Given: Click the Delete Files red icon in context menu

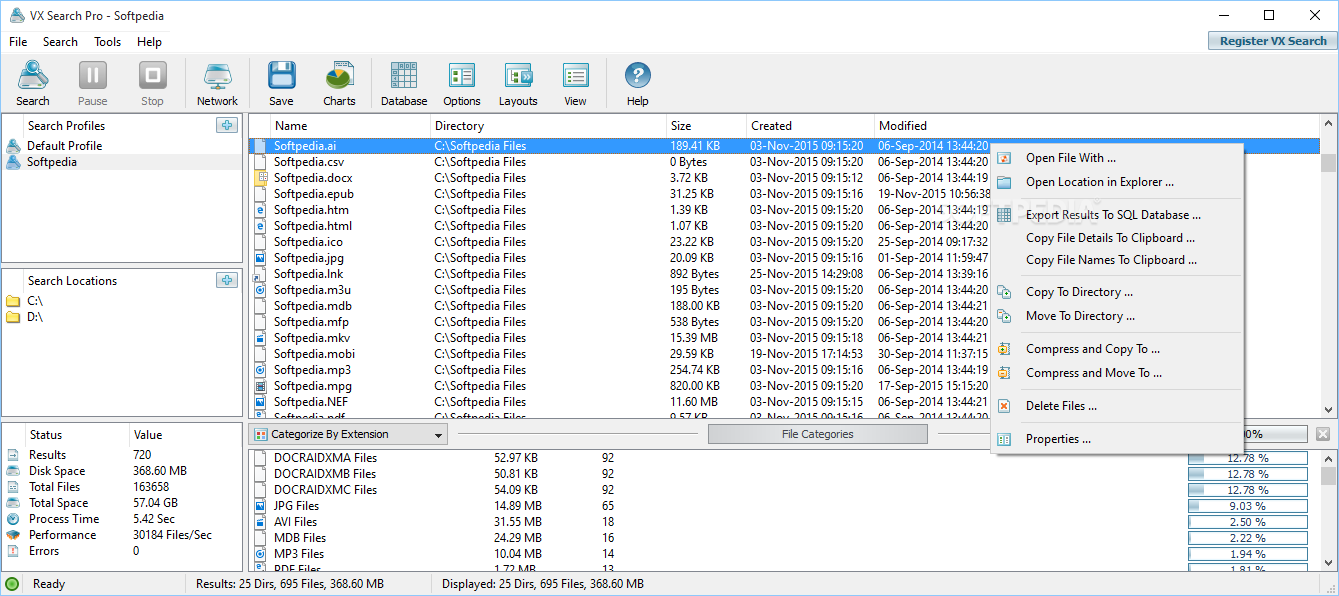Looking at the screenshot, I should (1004, 406).
